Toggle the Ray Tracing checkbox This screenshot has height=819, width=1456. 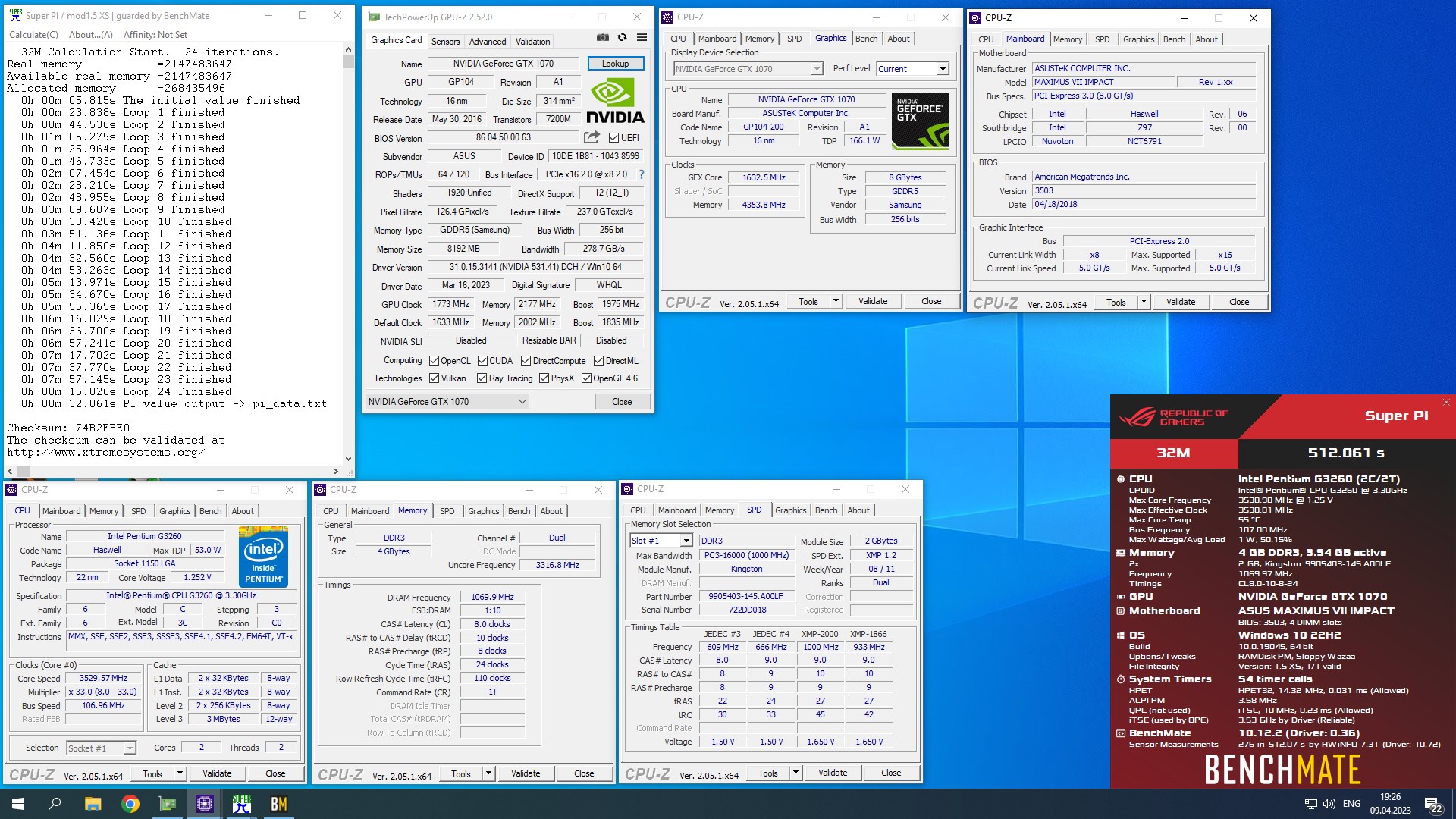[482, 378]
